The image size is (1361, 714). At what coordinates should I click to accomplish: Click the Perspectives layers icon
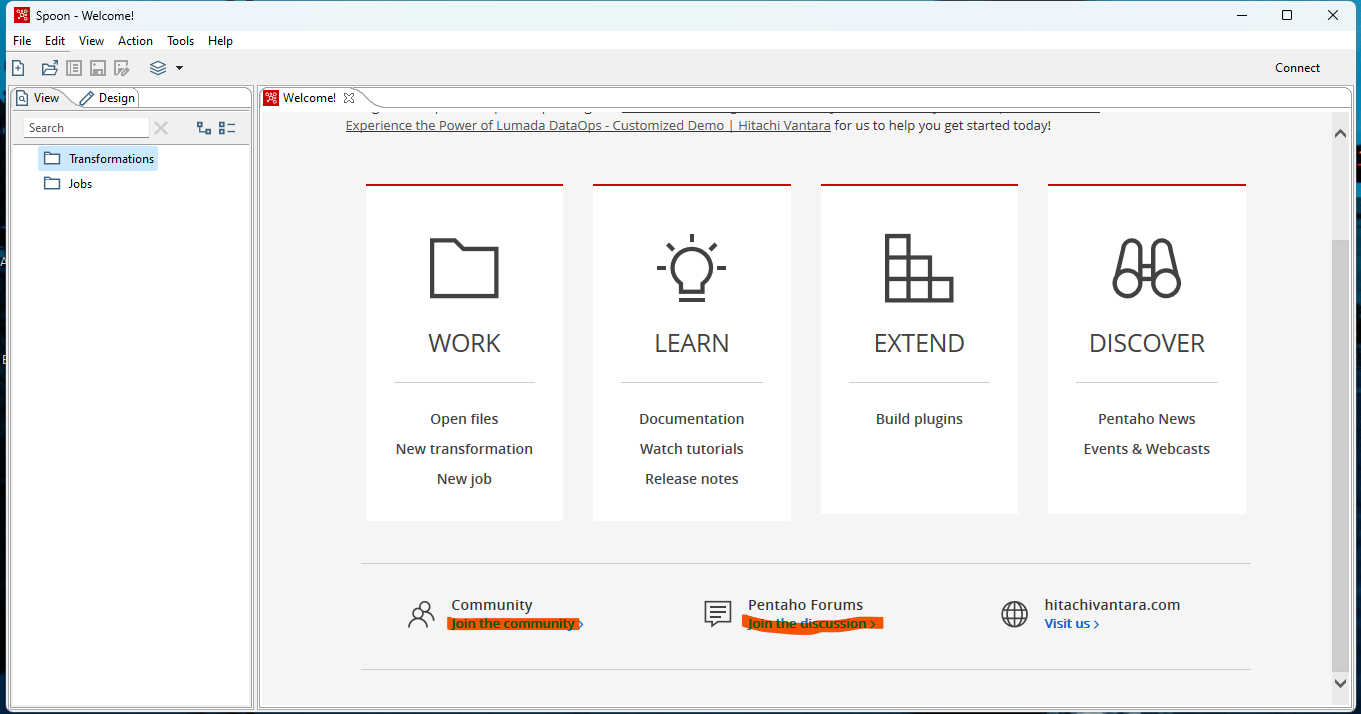click(x=158, y=68)
